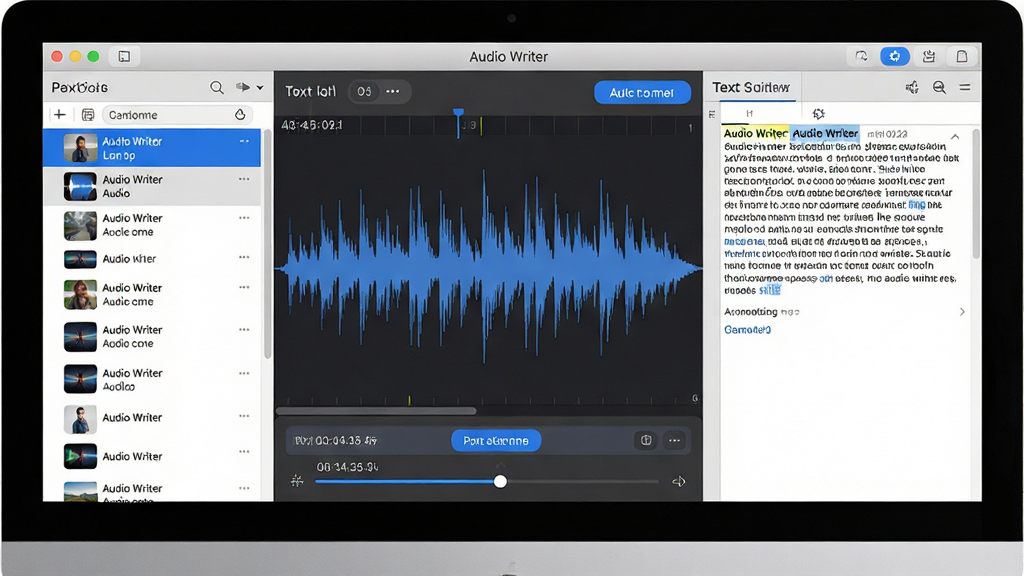Open options for the Audio Writer Lanop row
This screenshot has height=576, width=1024.
244,141
